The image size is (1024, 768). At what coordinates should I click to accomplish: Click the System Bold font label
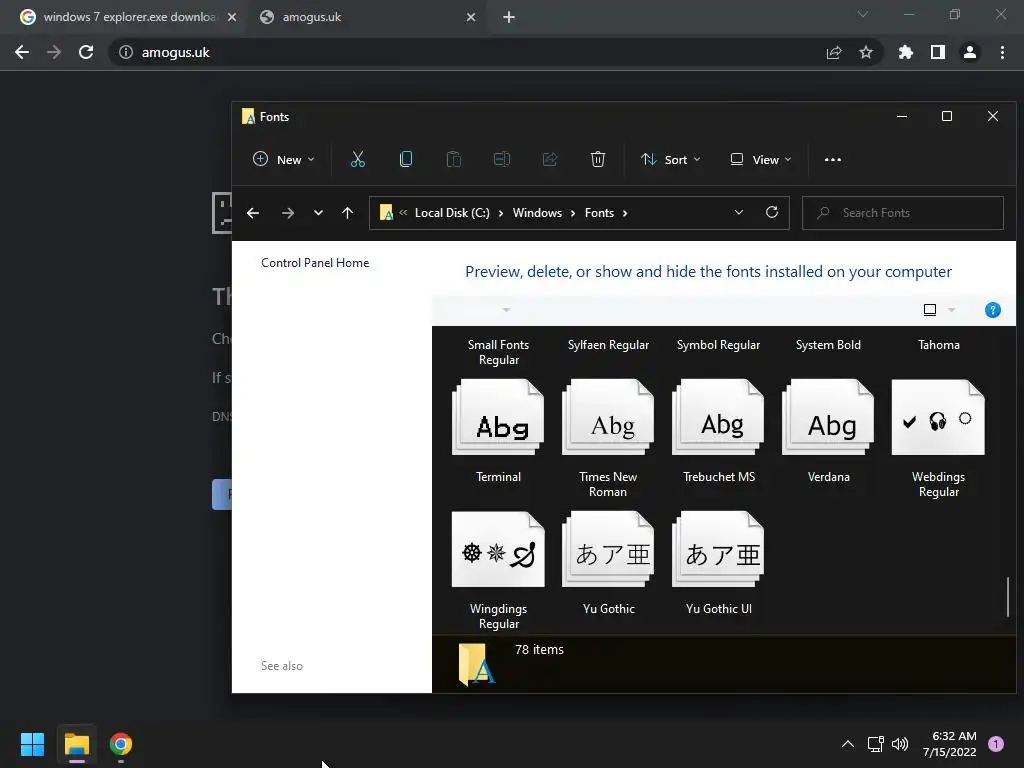pos(828,345)
